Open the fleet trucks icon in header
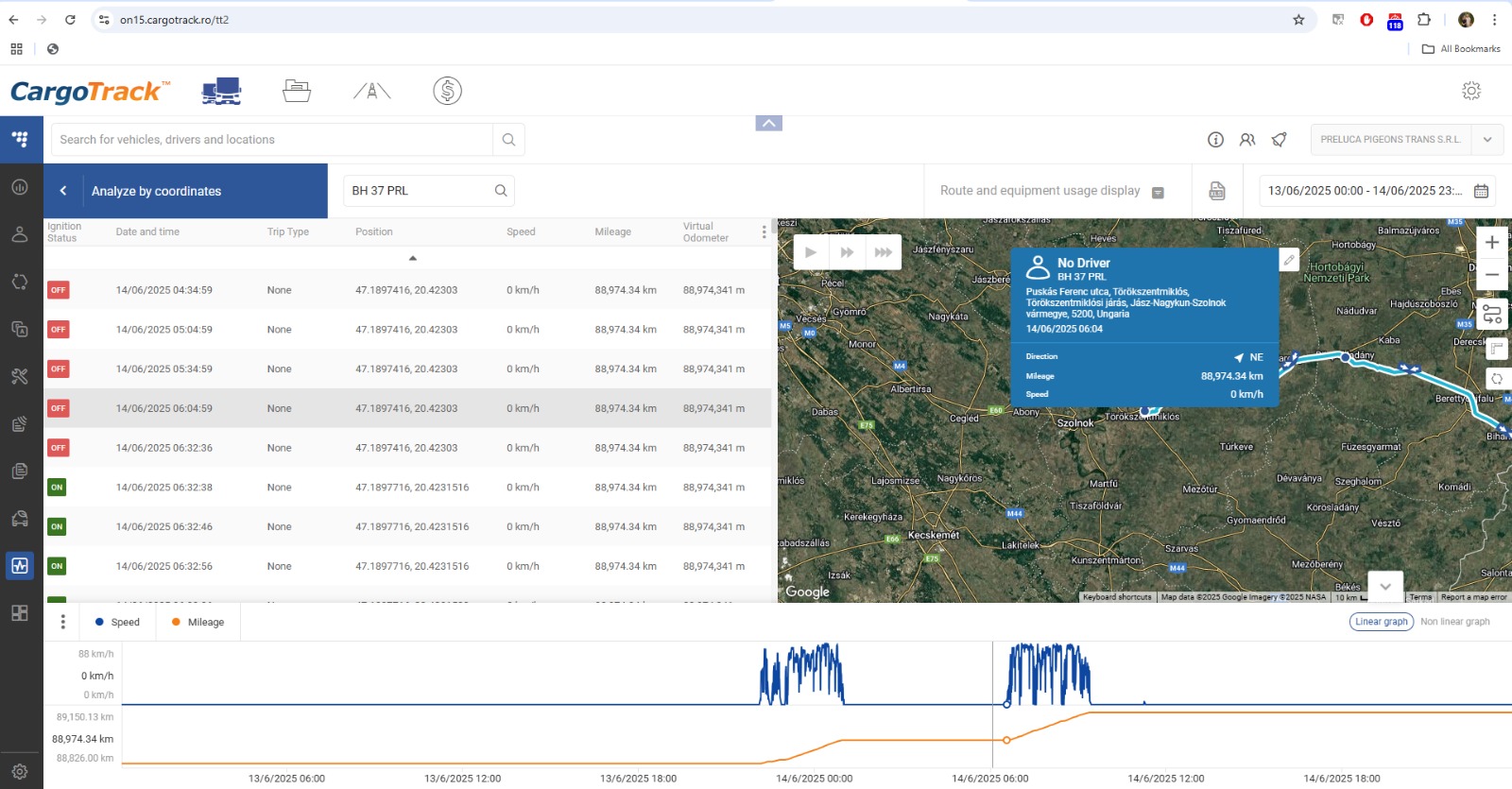The width and height of the screenshot is (1512, 789). pos(222,91)
